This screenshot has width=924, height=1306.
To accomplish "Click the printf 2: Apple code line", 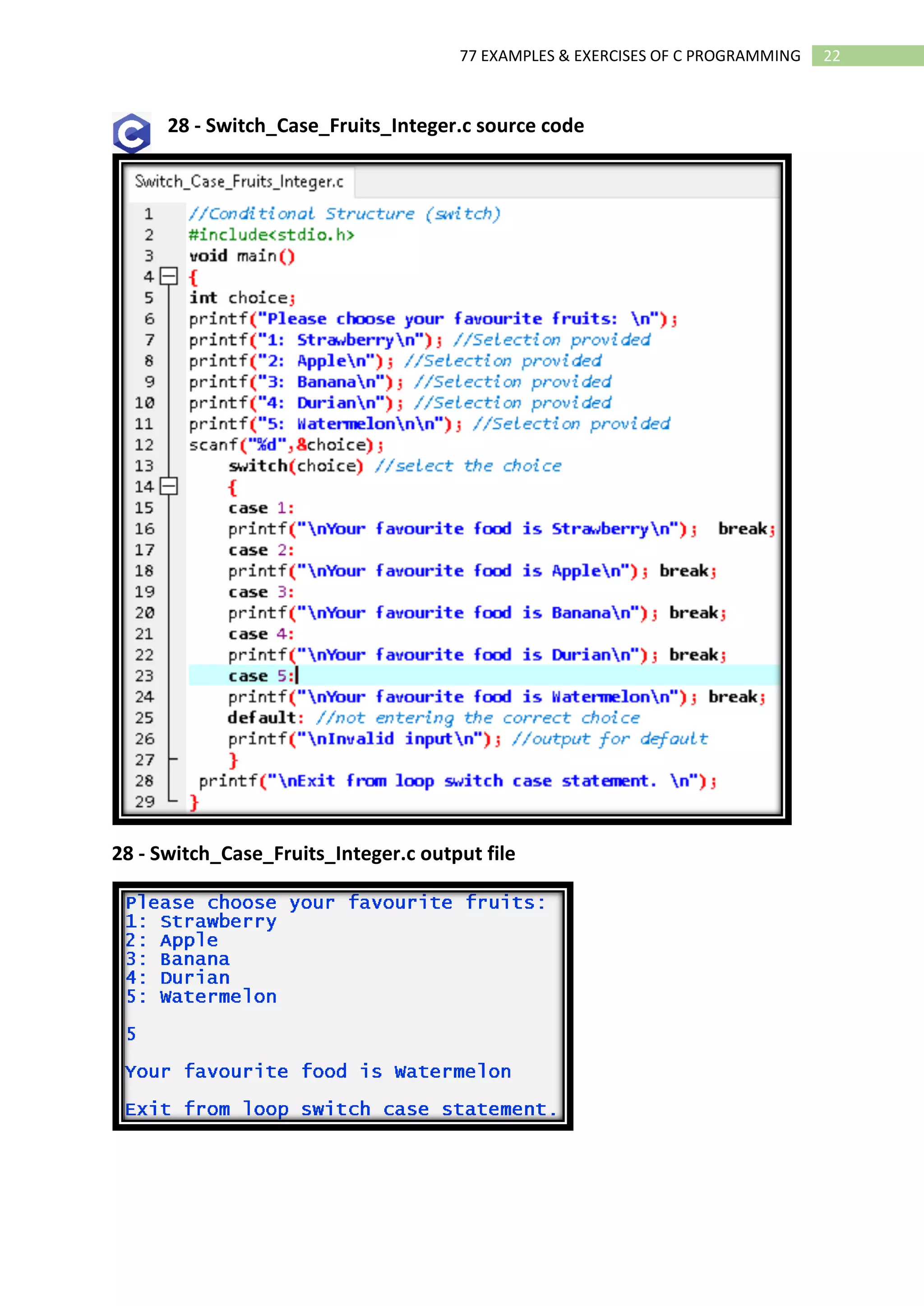I will click(x=291, y=361).
